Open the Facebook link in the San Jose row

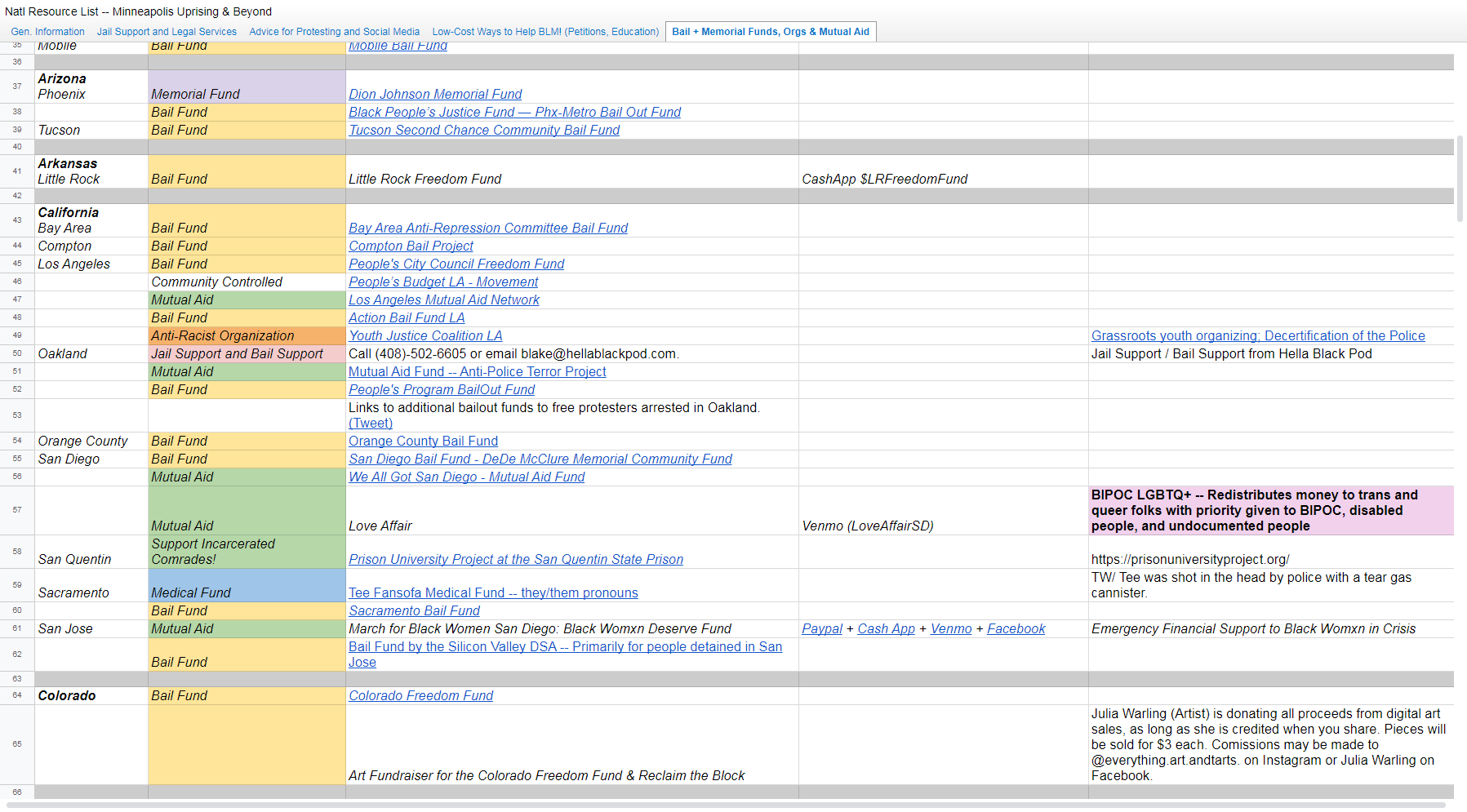[1016, 629]
